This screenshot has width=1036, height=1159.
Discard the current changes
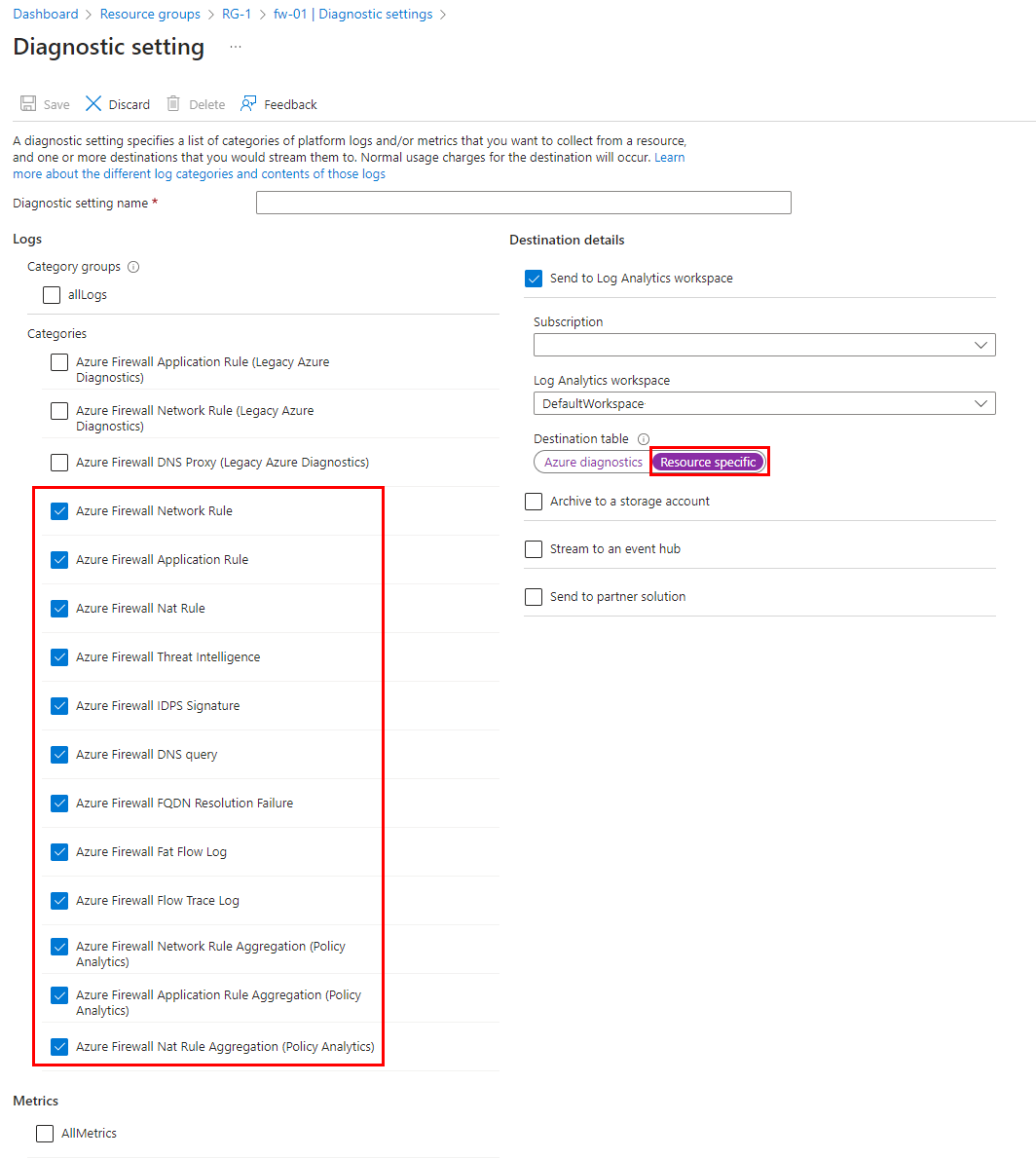116,103
